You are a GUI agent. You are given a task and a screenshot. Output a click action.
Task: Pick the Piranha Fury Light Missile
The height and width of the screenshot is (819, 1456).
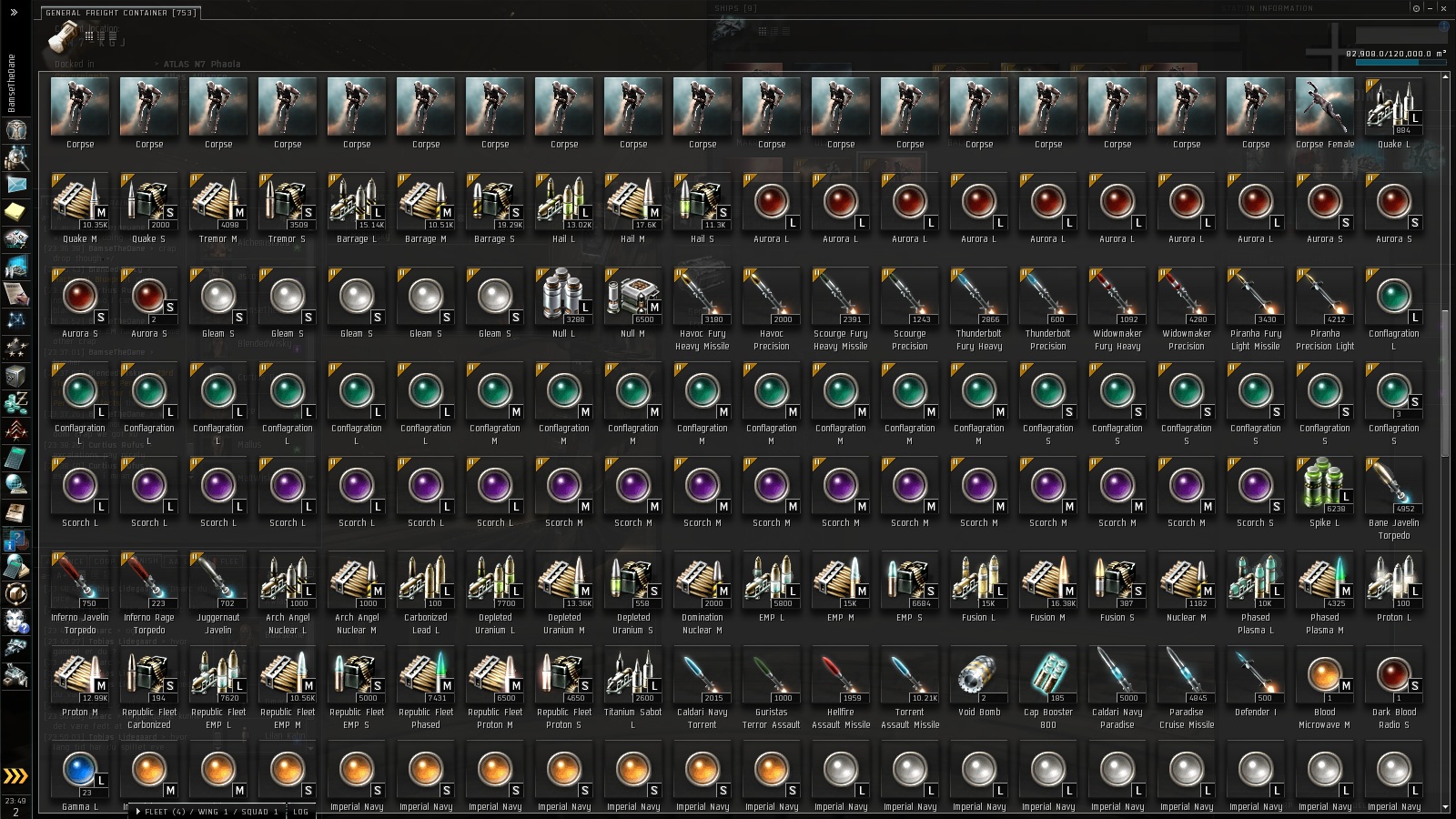[1255, 296]
